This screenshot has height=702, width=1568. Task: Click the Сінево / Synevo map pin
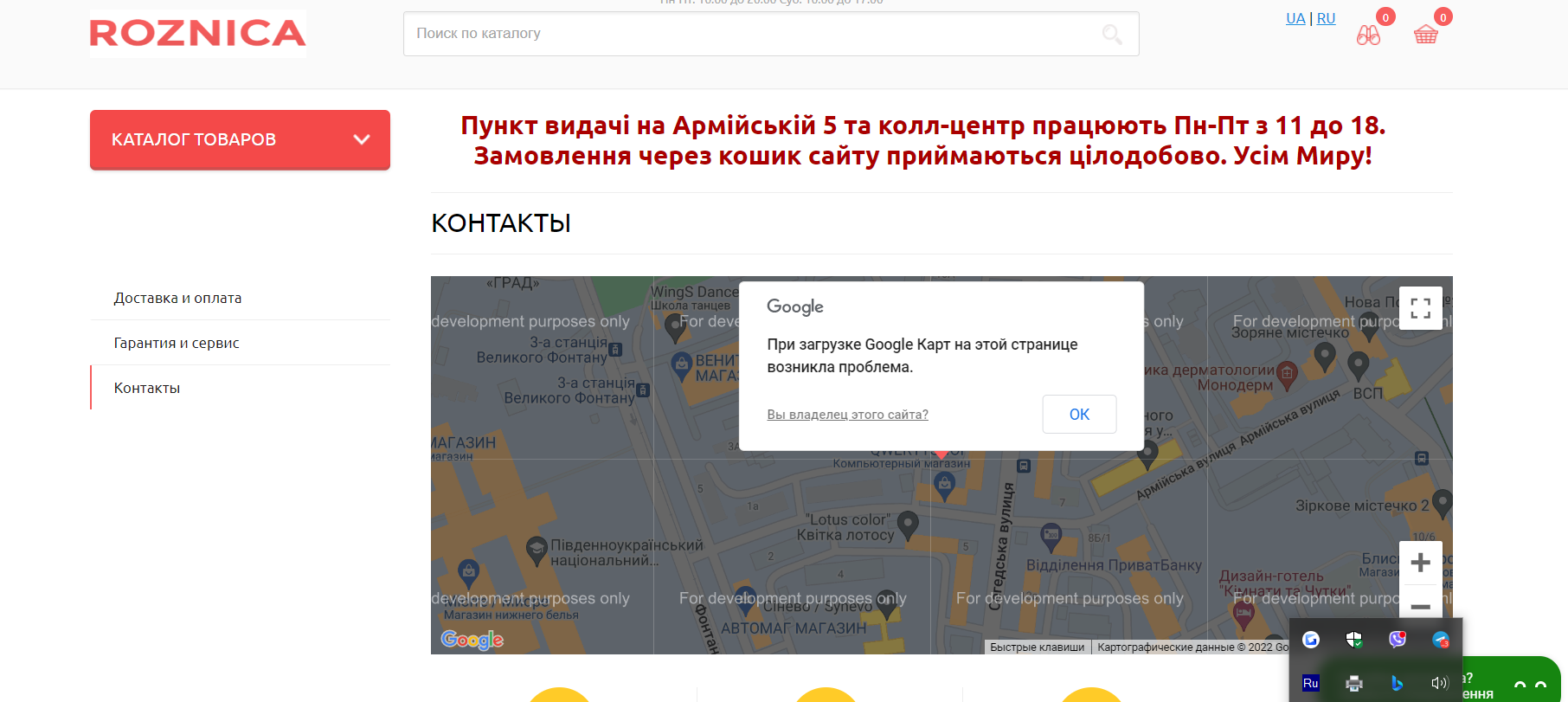pyautogui.click(x=889, y=606)
